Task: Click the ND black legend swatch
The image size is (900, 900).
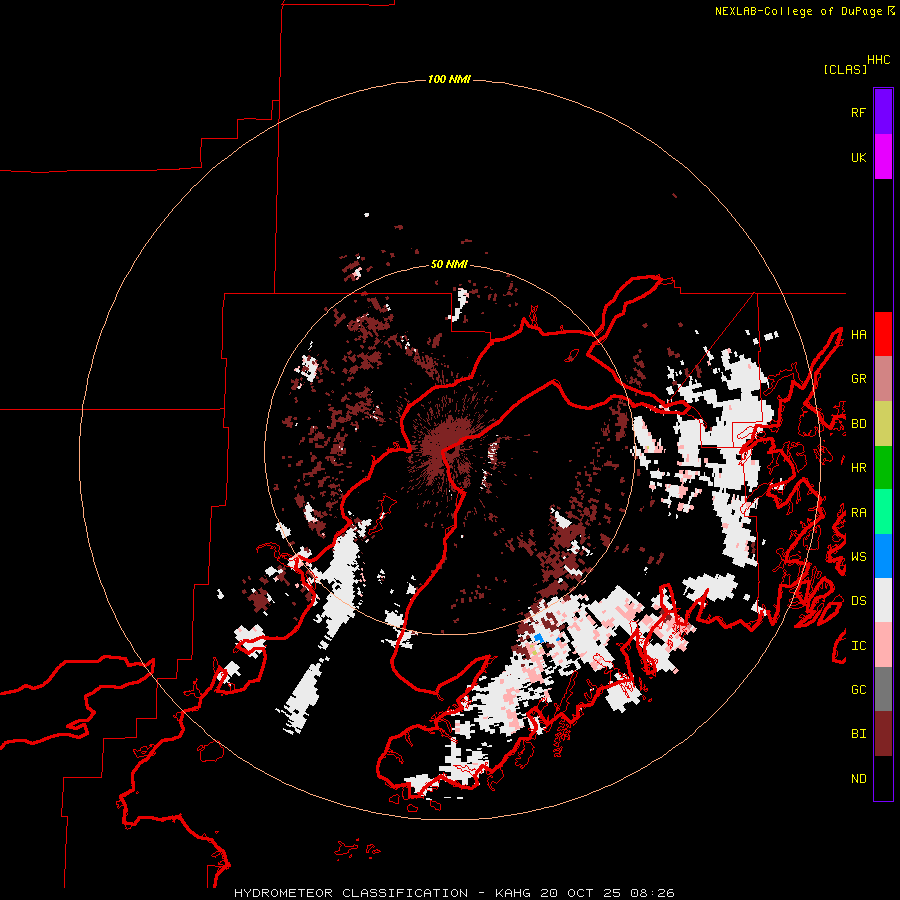Action: point(883,778)
